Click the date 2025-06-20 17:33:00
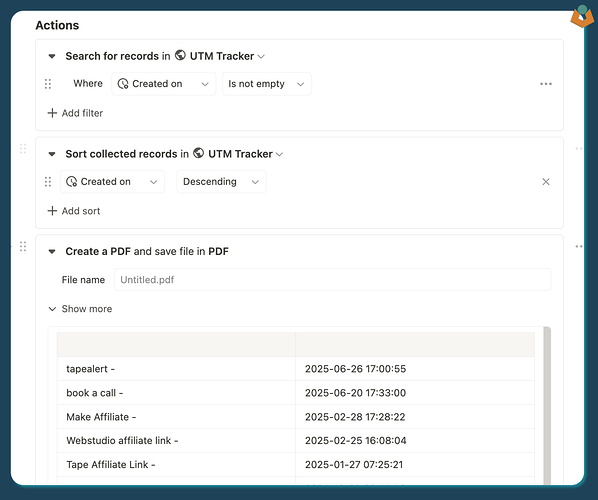Image resolution: width=598 pixels, height=500 pixels. (x=355, y=393)
